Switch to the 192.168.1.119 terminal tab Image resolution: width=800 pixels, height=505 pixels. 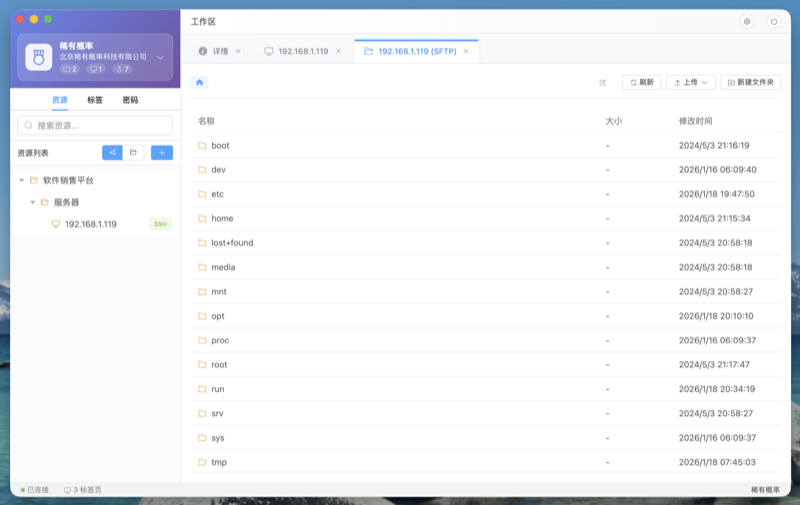click(303, 52)
